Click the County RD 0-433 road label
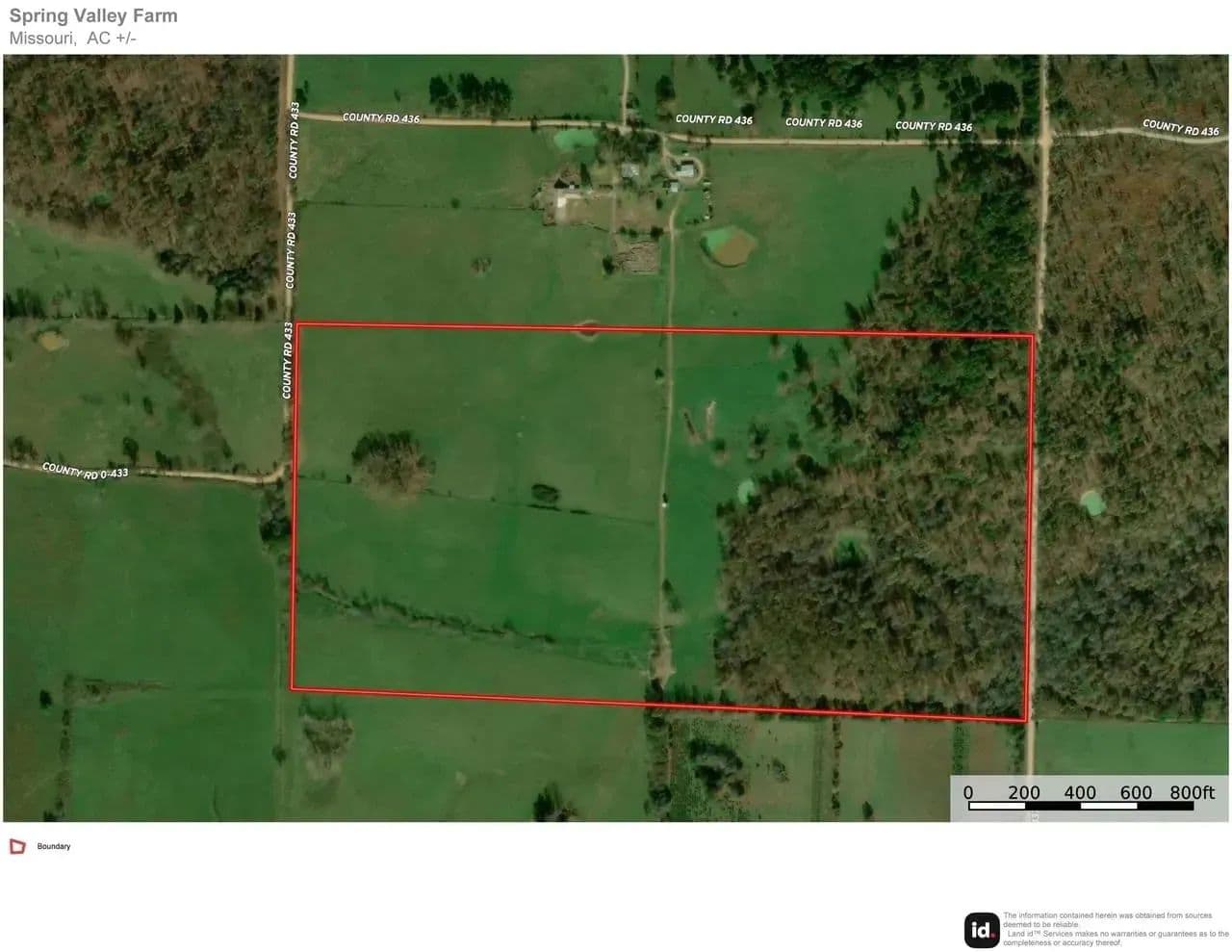The height and width of the screenshot is (952, 1232). (x=85, y=471)
